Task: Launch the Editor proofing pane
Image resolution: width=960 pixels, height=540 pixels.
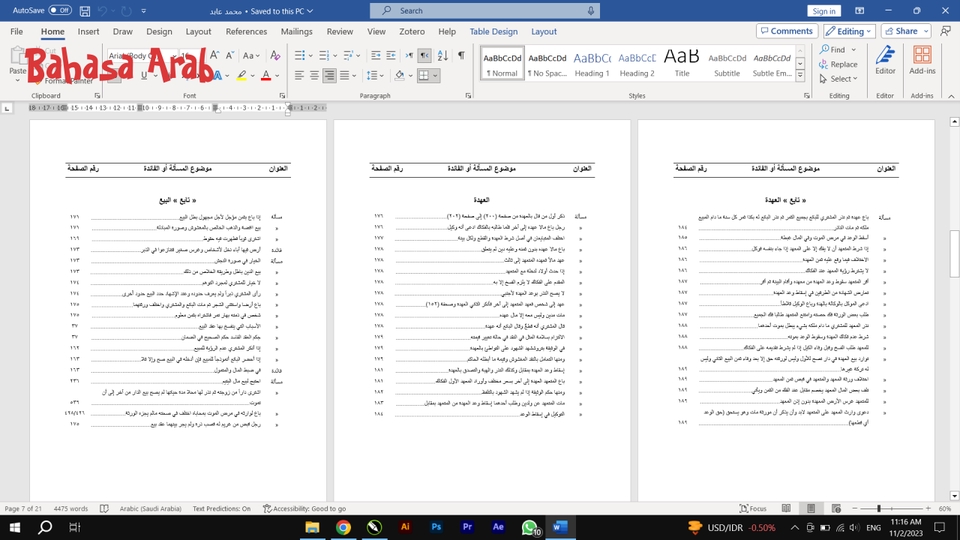Action: point(885,61)
